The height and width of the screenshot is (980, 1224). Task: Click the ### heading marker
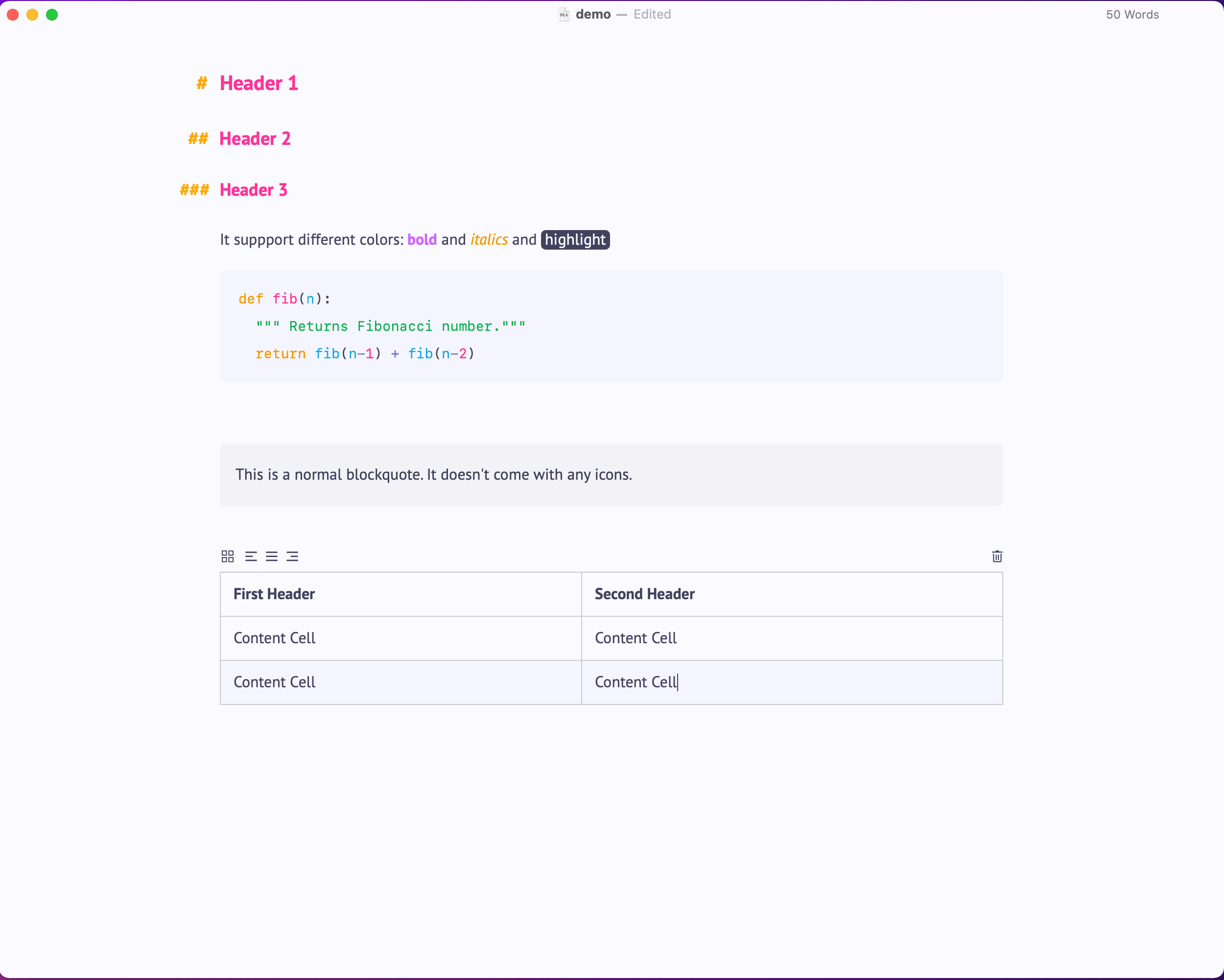click(194, 189)
